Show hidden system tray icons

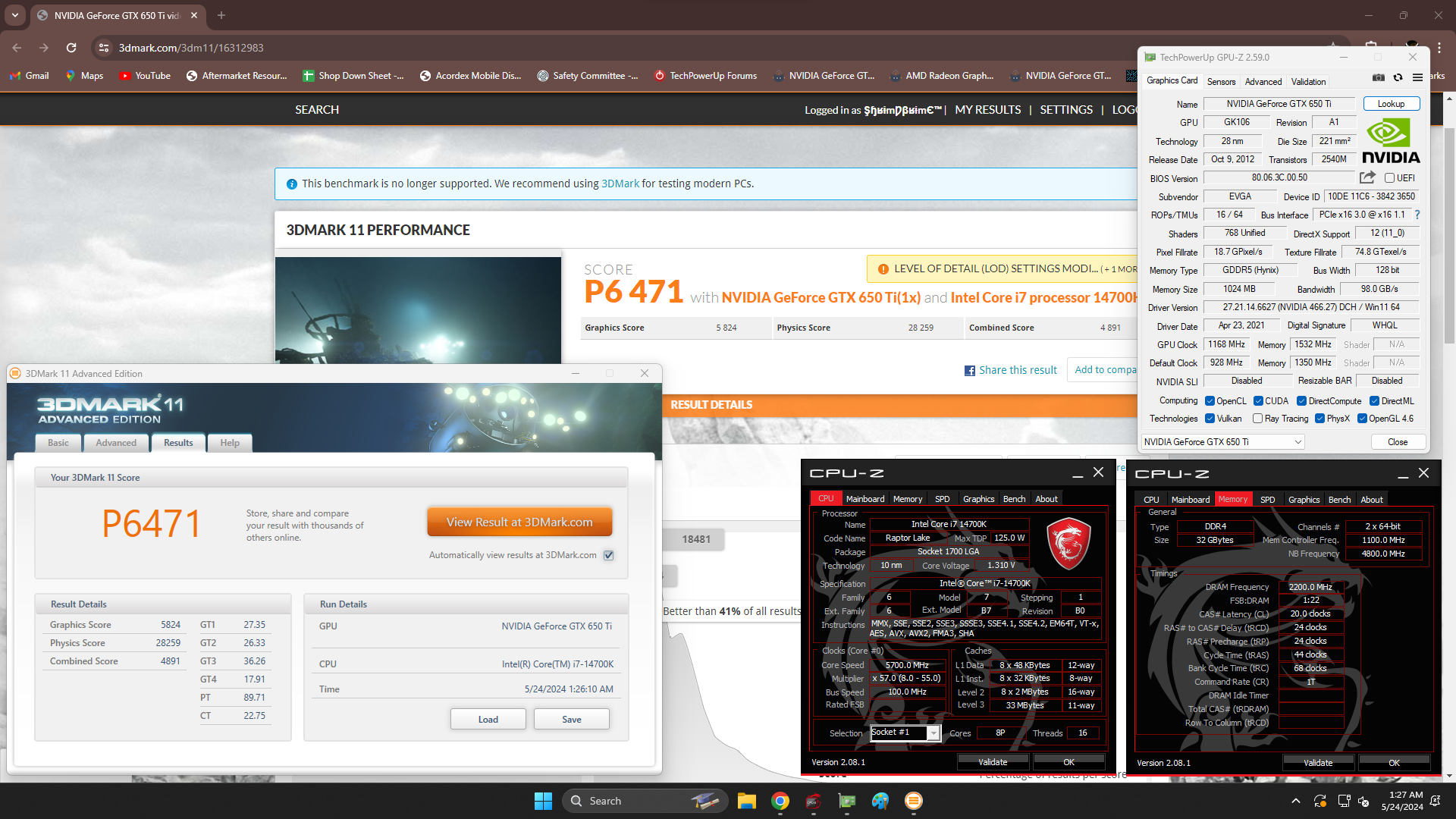1295,801
